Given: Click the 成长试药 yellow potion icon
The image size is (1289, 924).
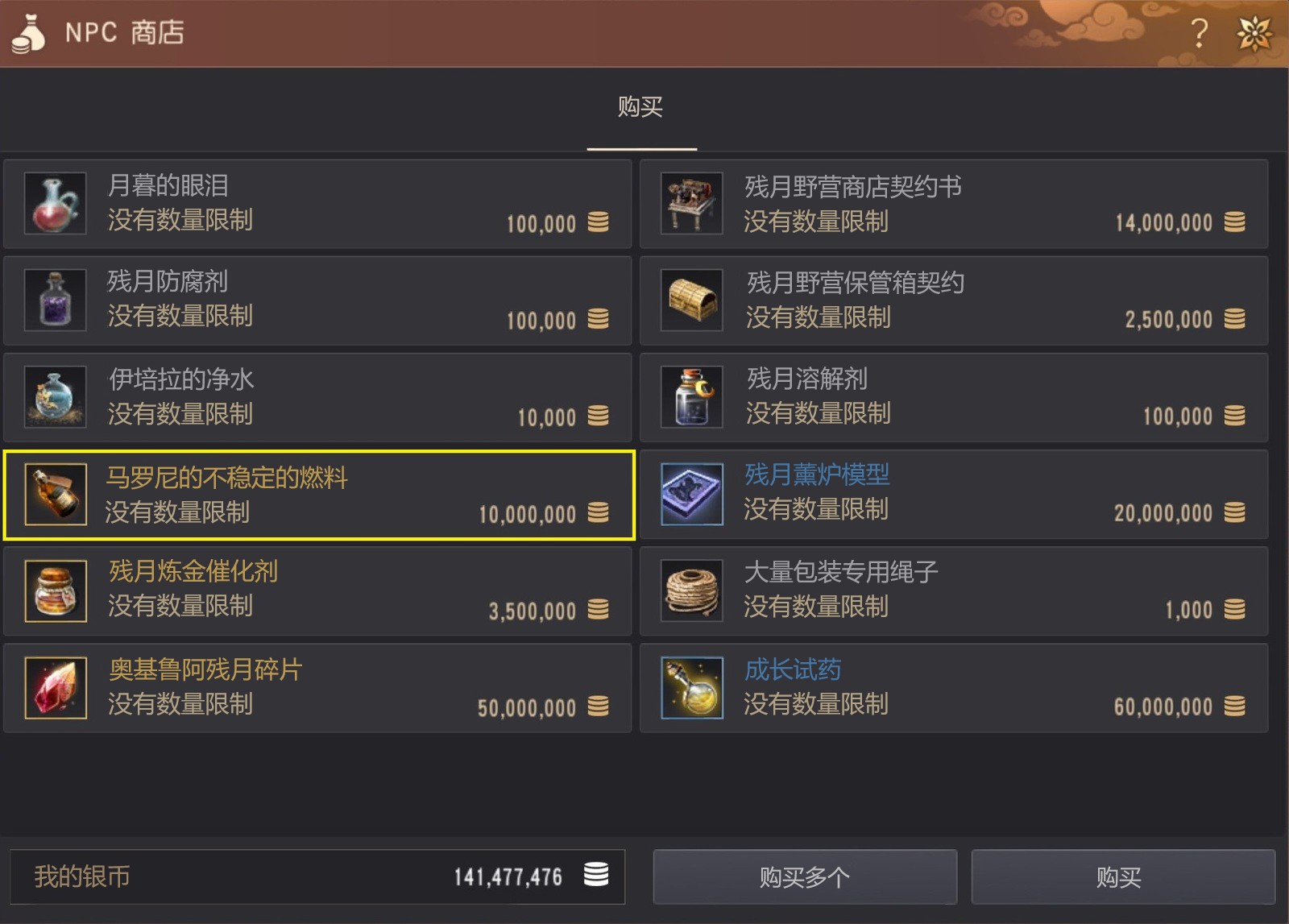Looking at the screenshot, I should pyautogui.click(x=692, y=688).
